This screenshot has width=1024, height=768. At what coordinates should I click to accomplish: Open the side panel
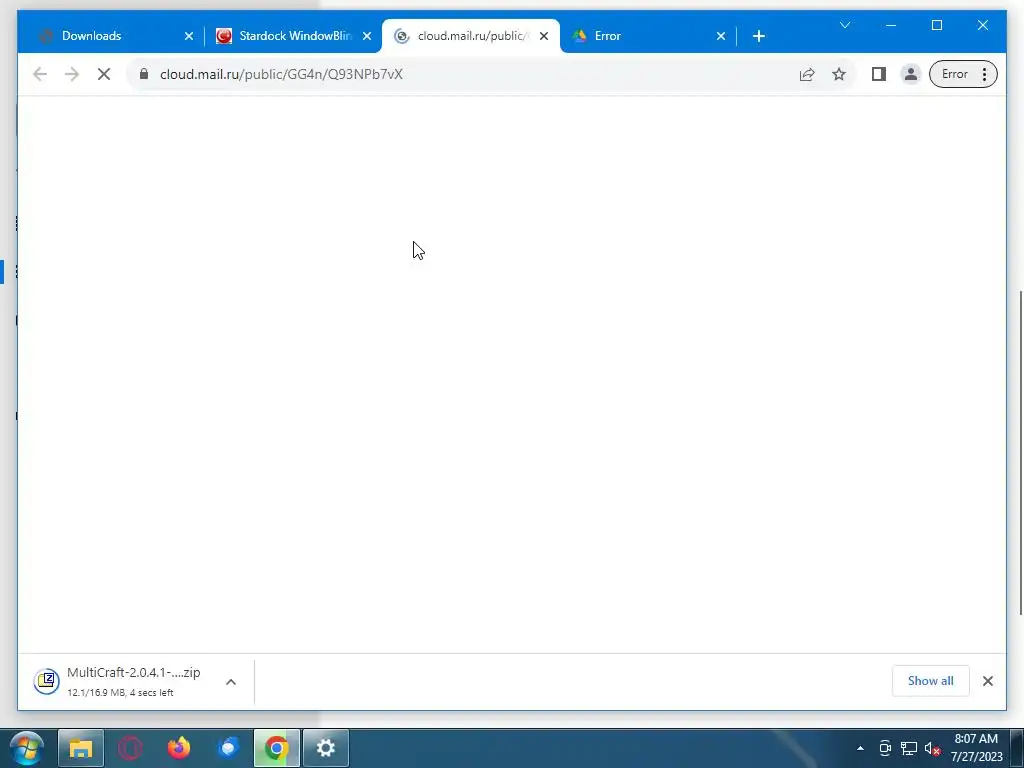879,74
